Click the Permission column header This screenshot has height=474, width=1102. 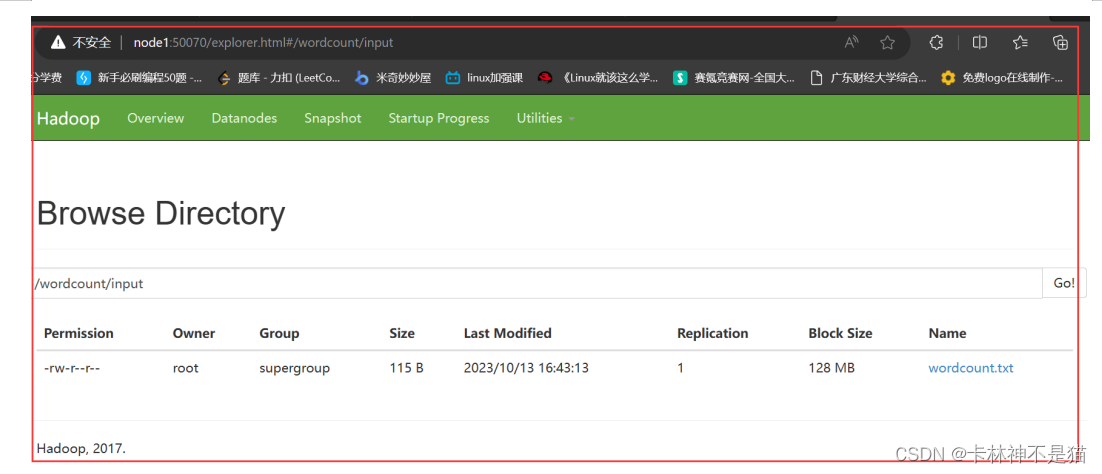tap(79, 333)
